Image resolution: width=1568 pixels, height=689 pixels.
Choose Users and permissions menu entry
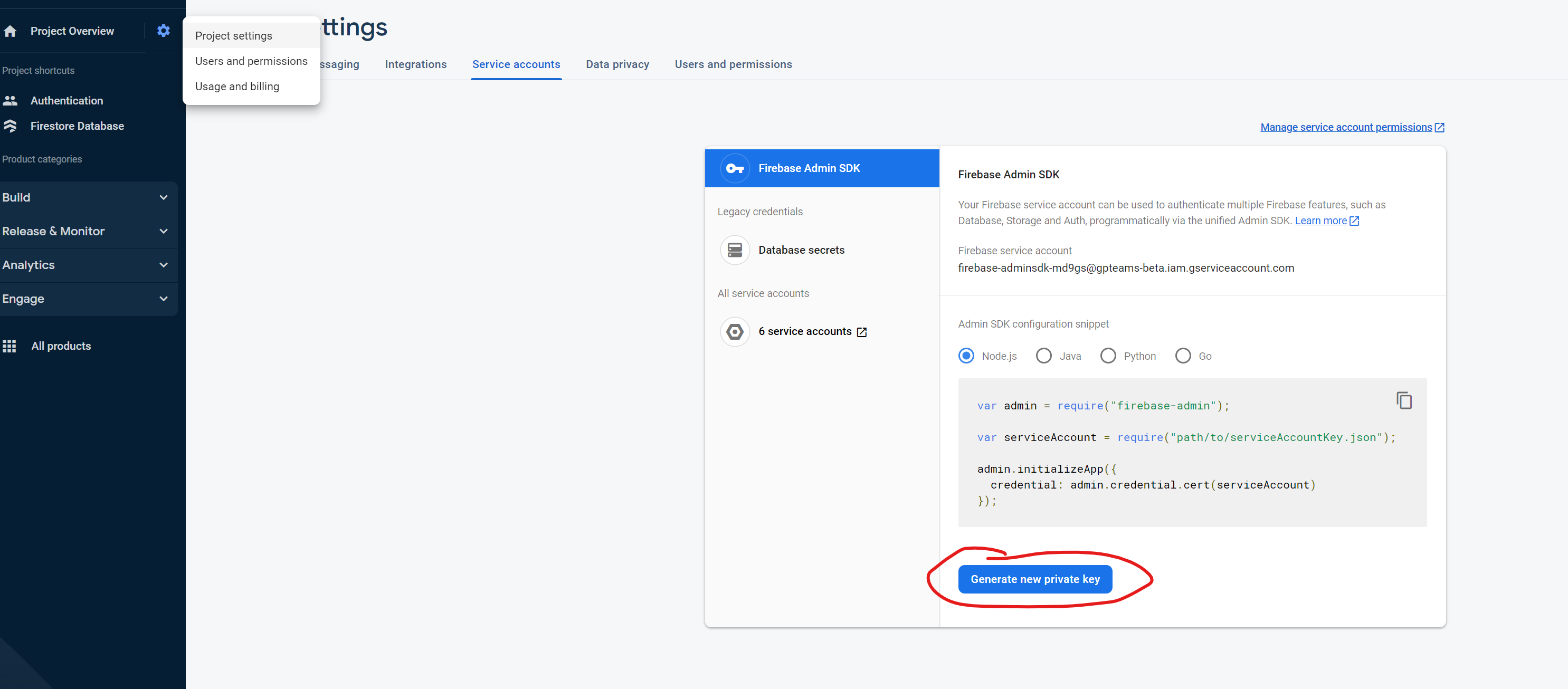[251, 61]
